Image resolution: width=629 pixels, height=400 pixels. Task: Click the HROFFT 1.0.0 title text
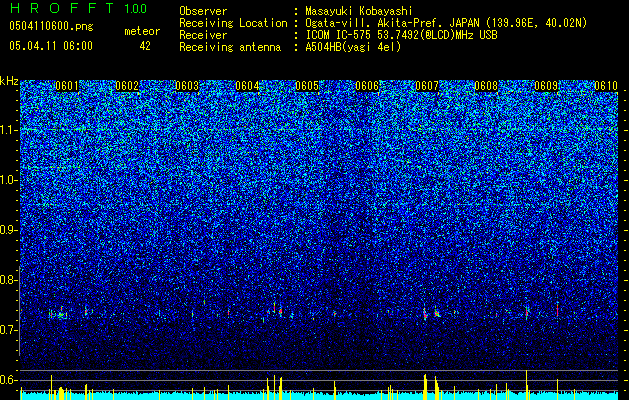click(78, 8)
